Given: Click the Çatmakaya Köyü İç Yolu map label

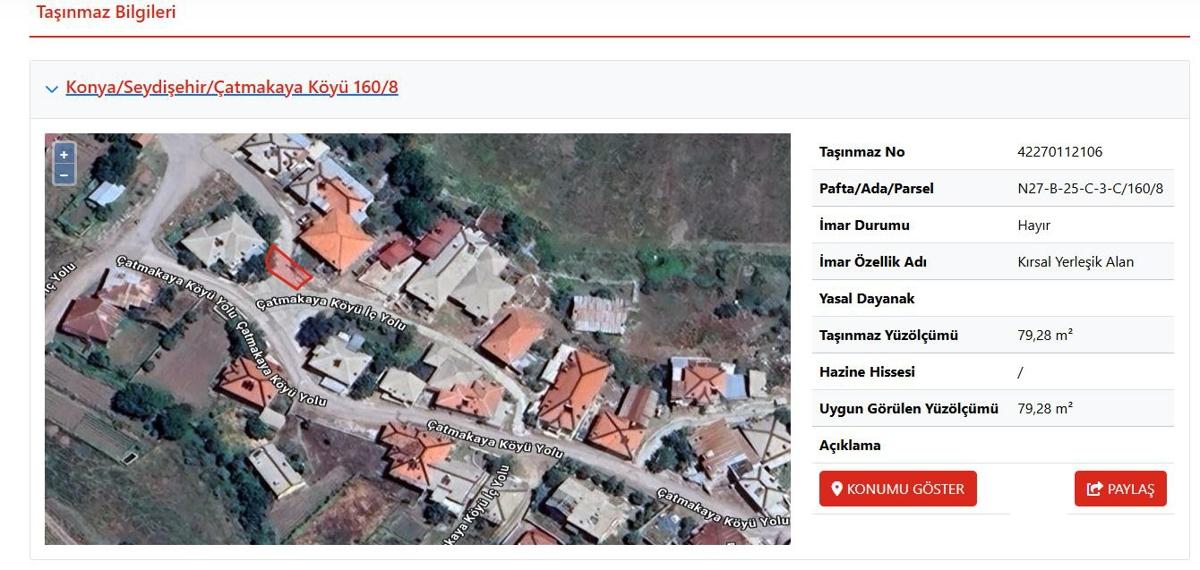Looking at the screenshot, I should point(331,313).
